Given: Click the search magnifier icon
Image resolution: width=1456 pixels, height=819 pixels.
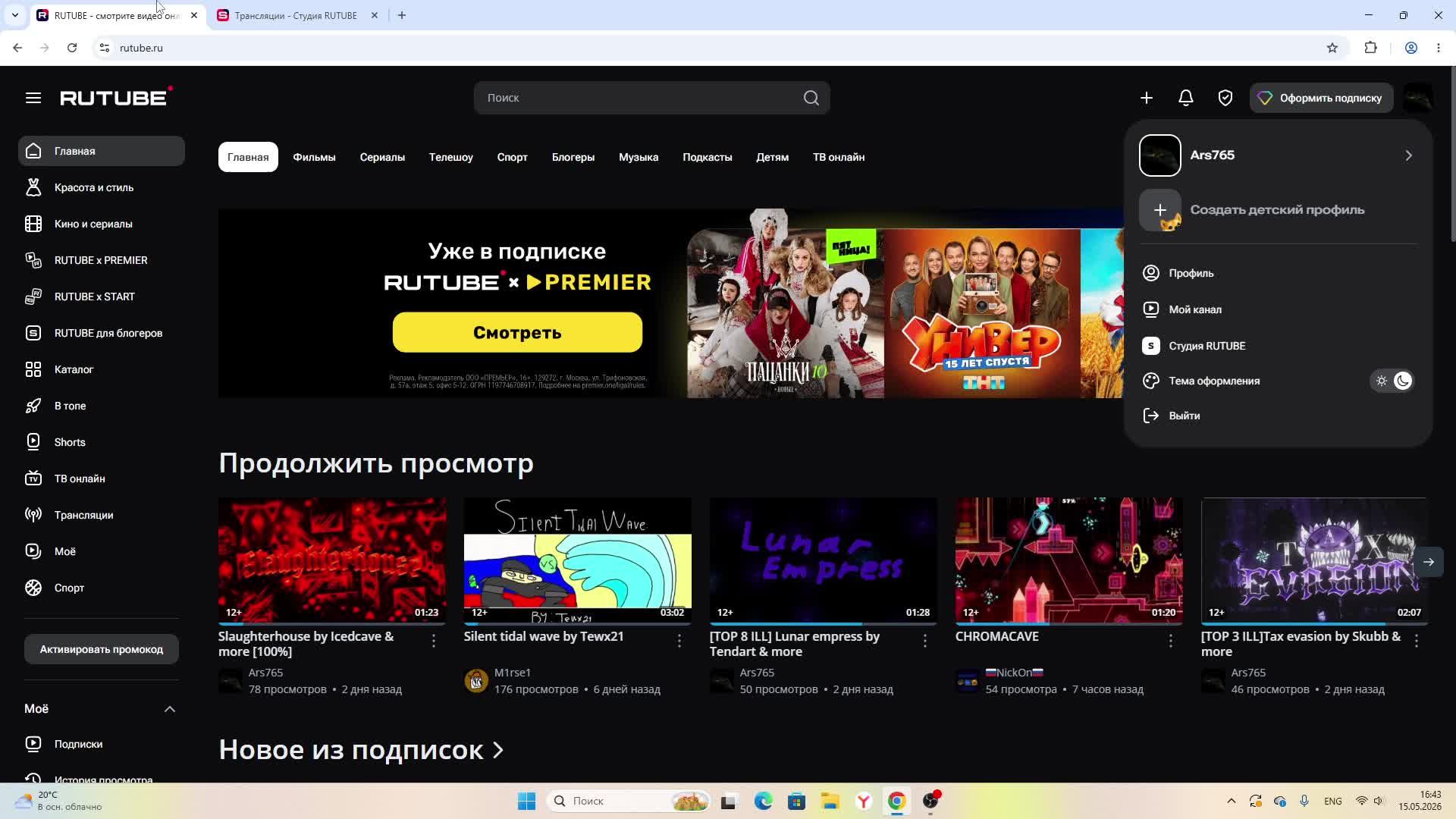Looking at the screenshot, I should (811, 98).
